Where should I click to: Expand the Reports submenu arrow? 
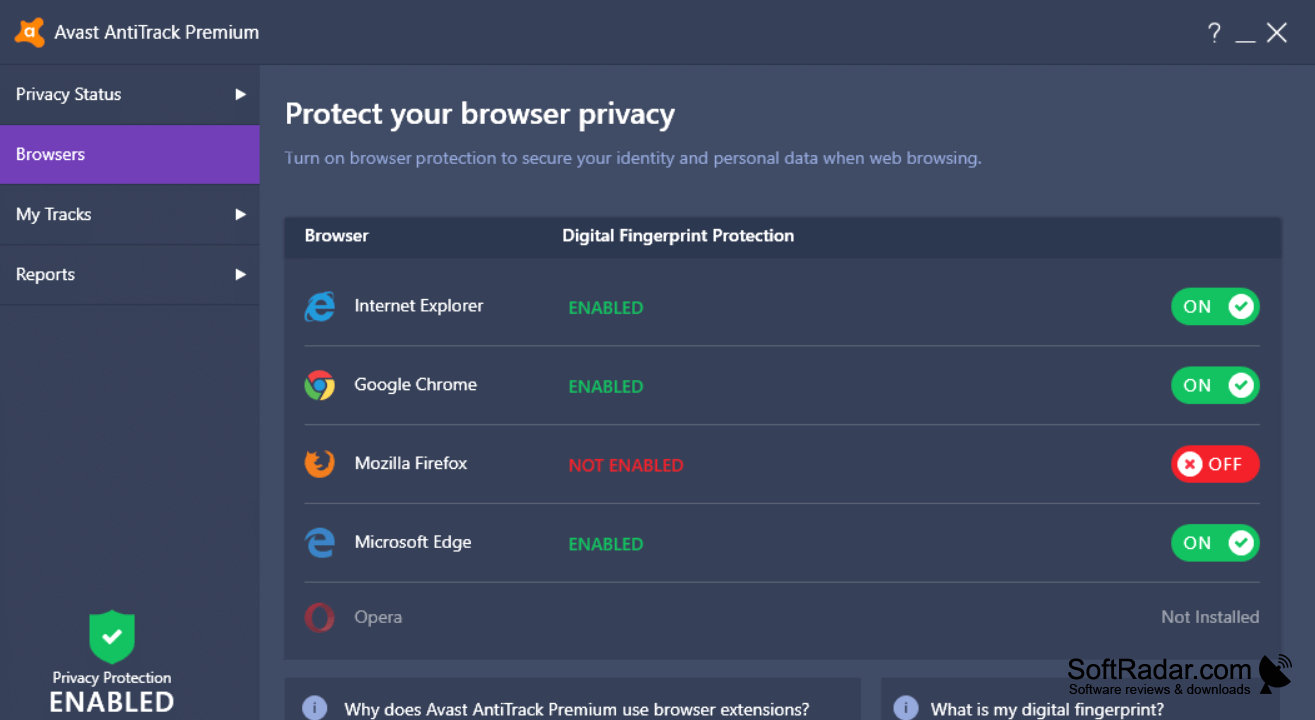click(240, 274)
